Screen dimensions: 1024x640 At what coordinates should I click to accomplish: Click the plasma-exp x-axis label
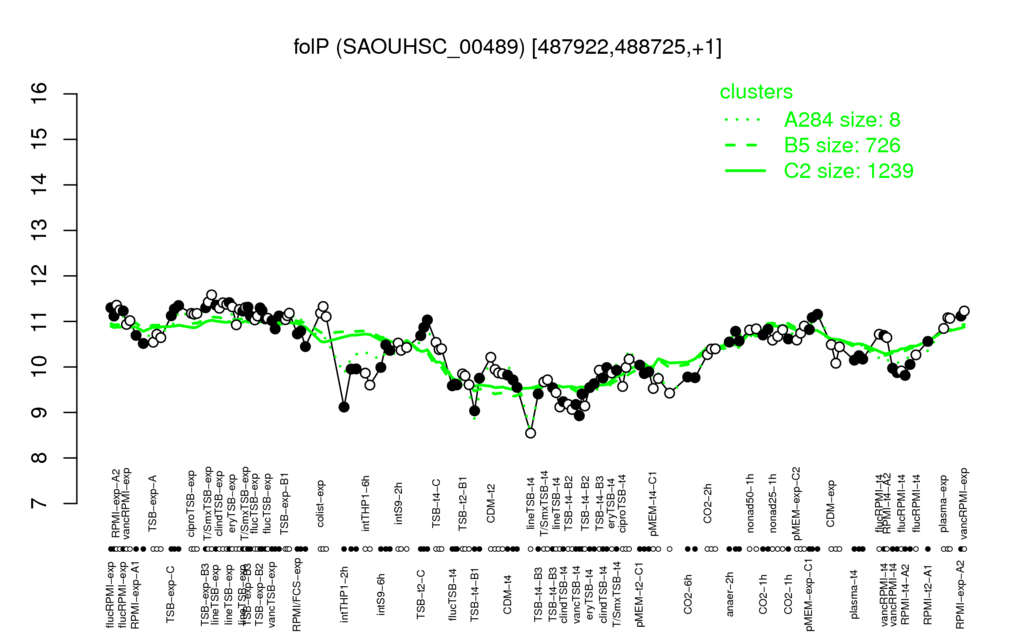click(944, 500)
